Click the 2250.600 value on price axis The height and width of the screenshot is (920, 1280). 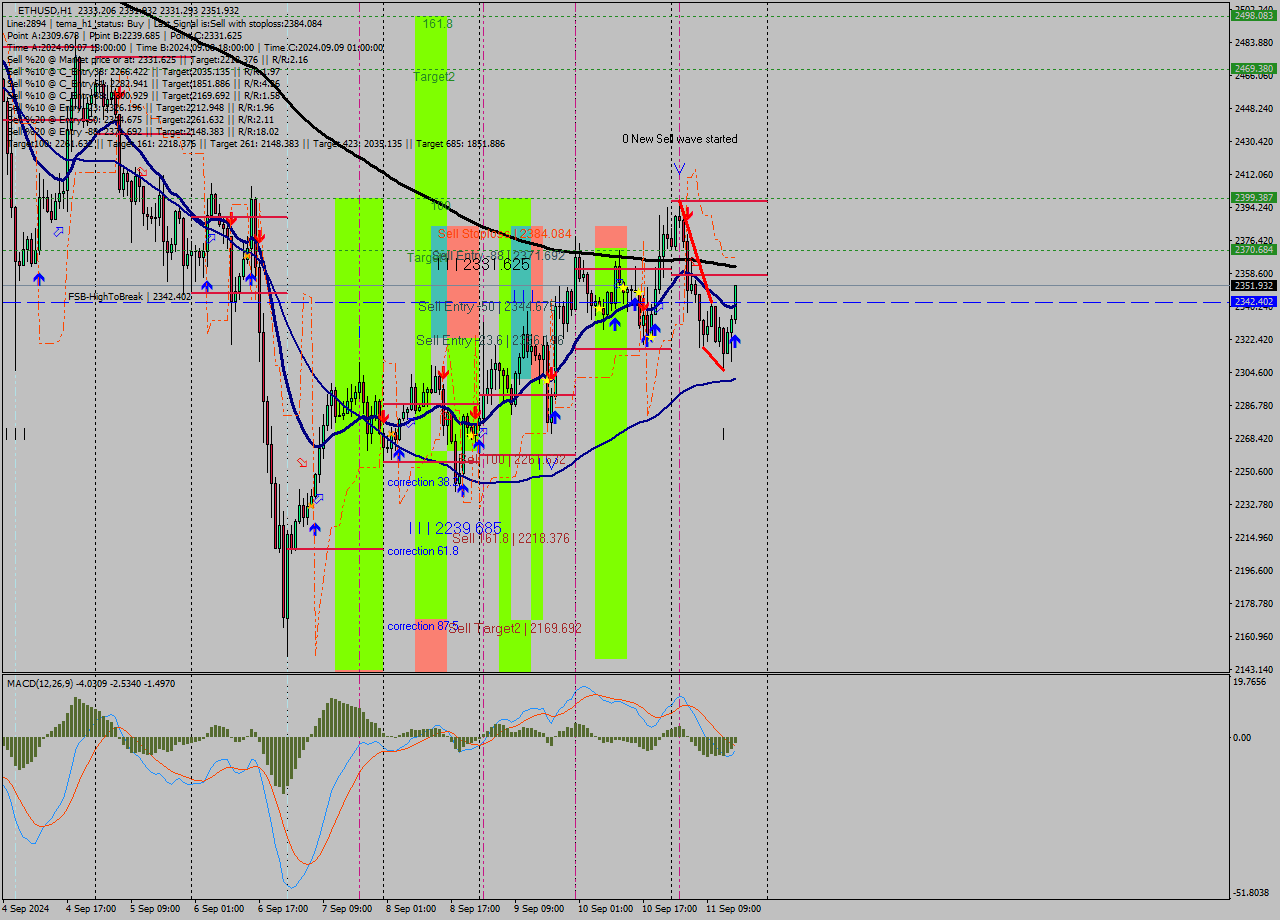[1253, 471]
